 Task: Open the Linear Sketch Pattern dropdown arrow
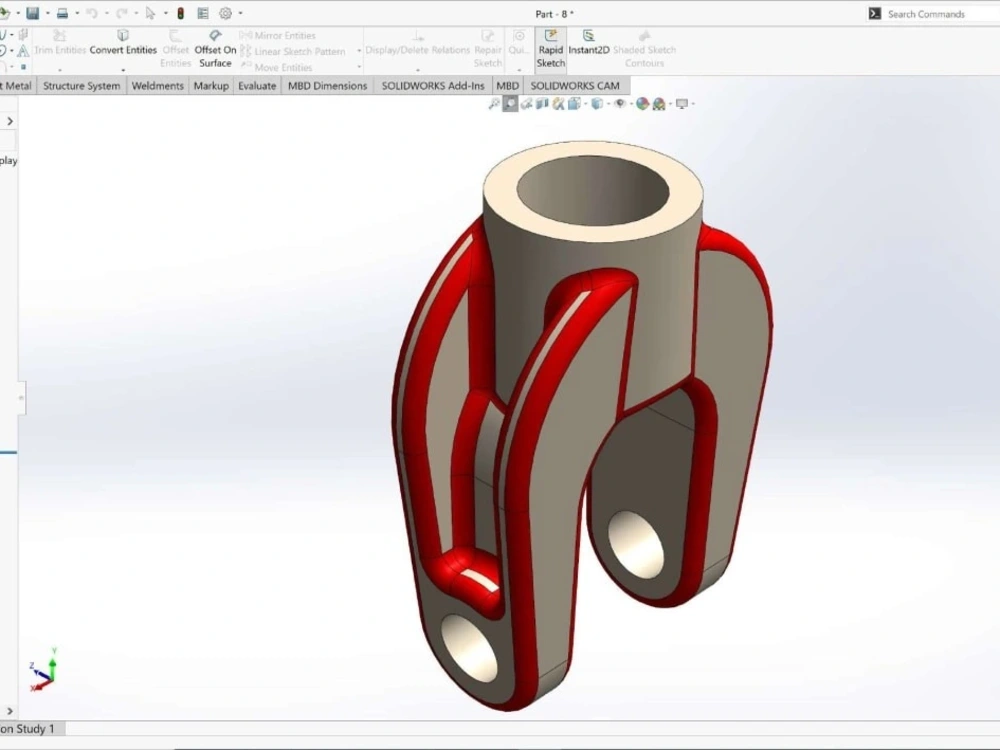359,51
